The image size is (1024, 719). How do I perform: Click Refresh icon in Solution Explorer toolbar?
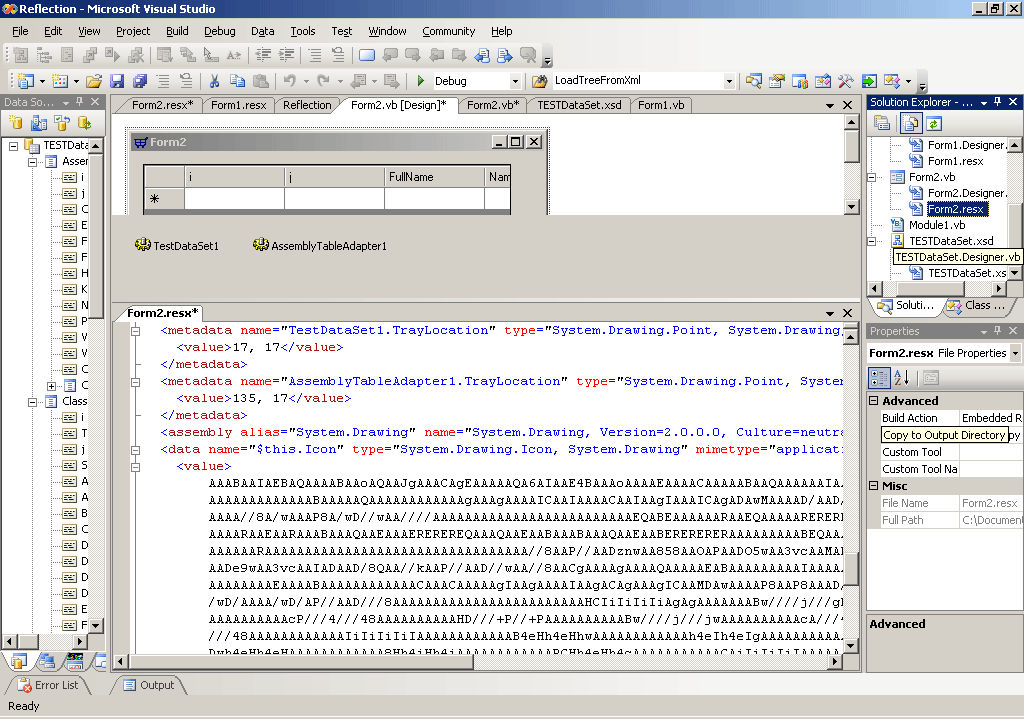[x=934, y=123]
